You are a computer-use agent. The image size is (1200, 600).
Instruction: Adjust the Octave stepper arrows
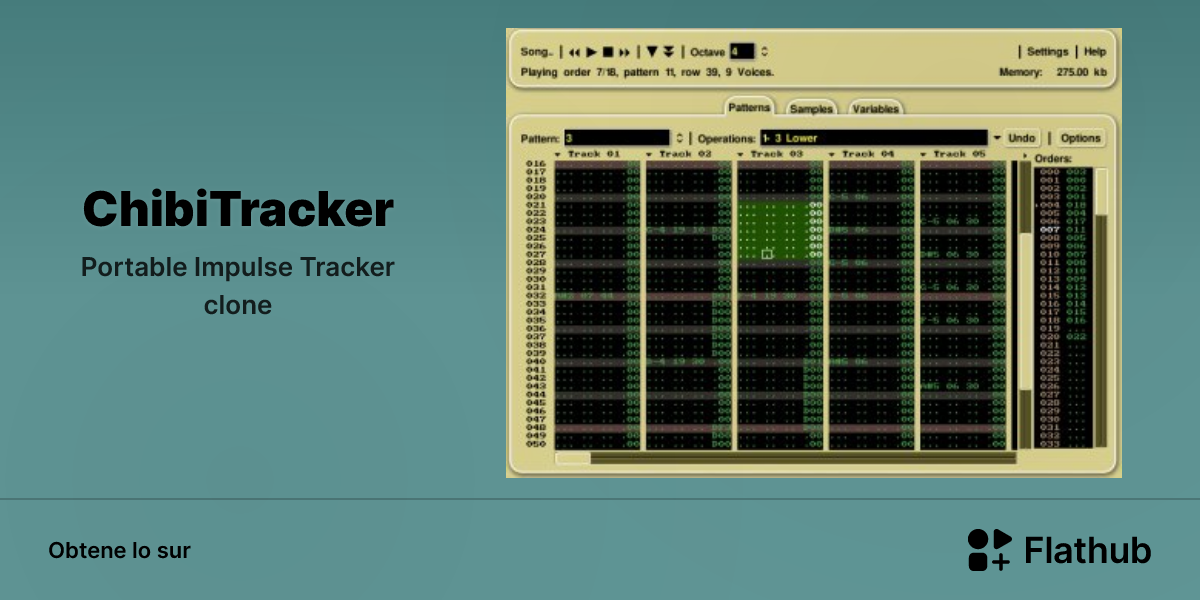pyautogui.click(x=765, y=52)
